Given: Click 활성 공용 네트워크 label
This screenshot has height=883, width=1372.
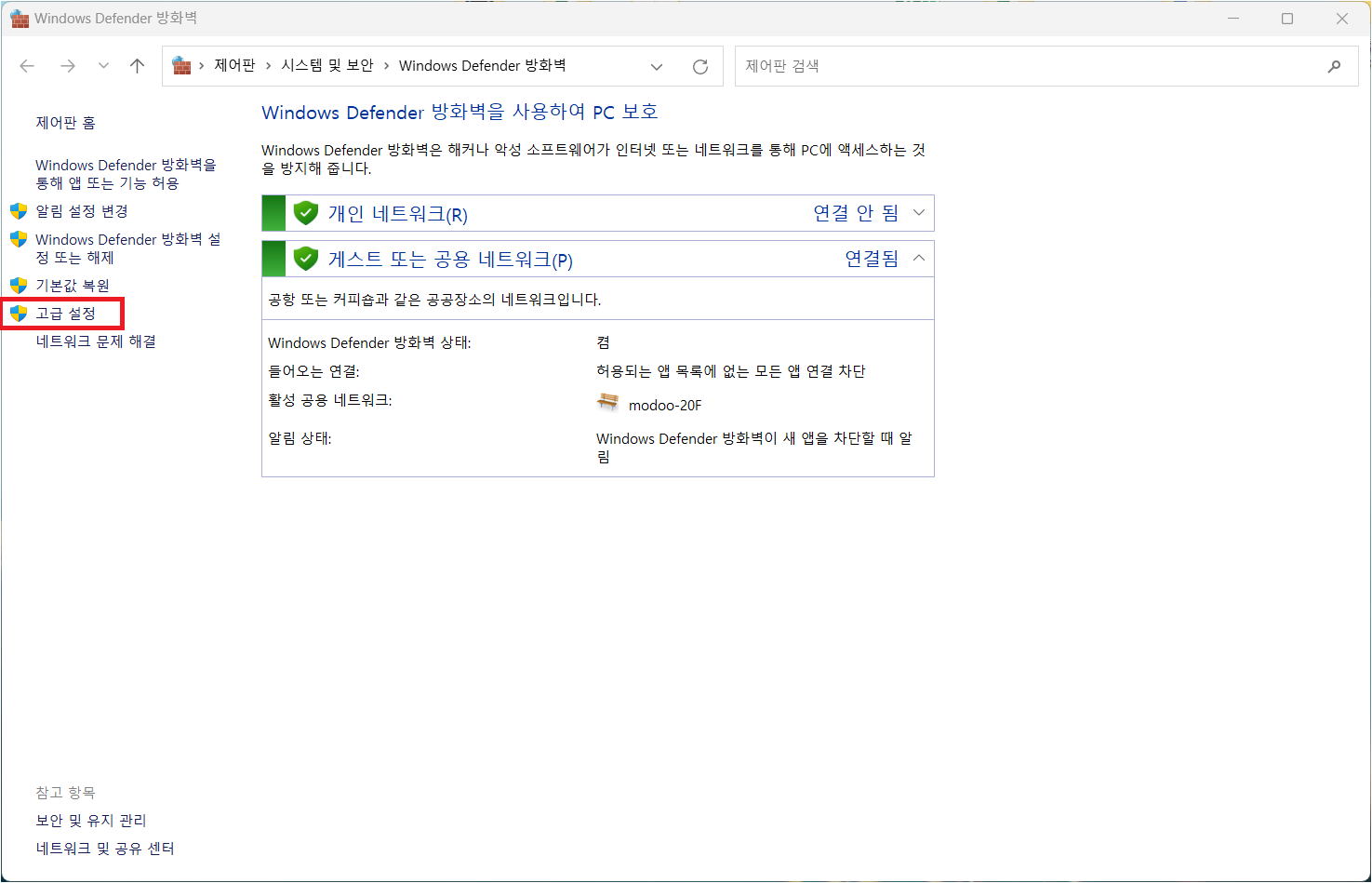Looking at the screenshot, I should click(x=330, y=400).
